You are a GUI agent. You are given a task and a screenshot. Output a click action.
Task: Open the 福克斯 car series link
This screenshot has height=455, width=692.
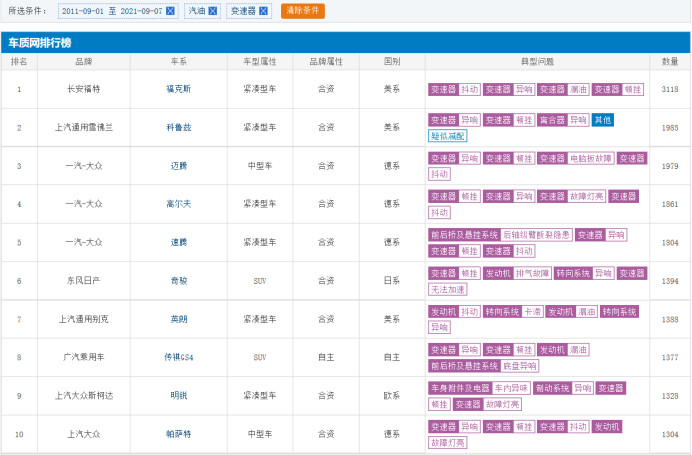(179, 89)
